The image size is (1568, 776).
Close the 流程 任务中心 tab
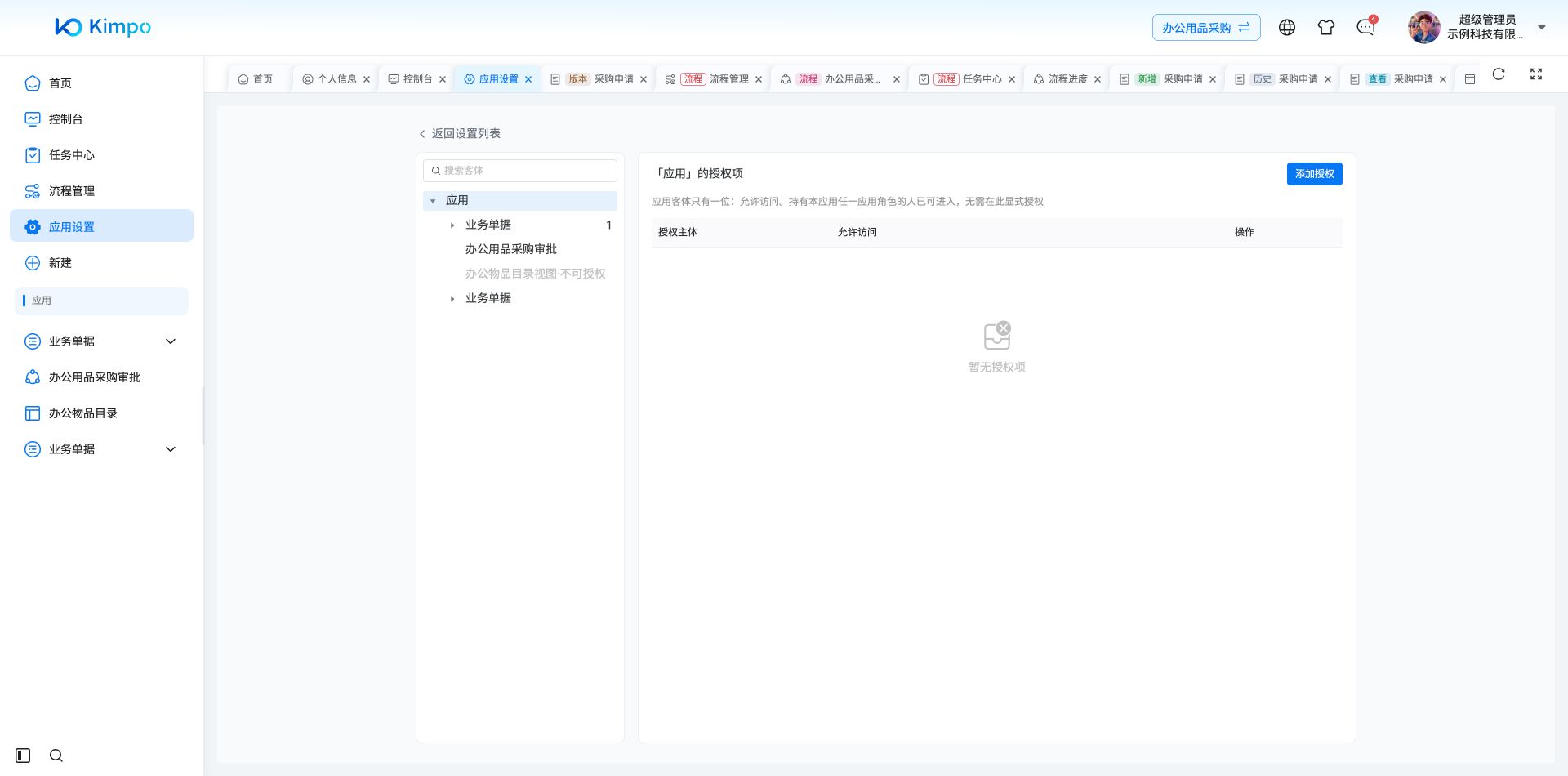coord(1012,79)
